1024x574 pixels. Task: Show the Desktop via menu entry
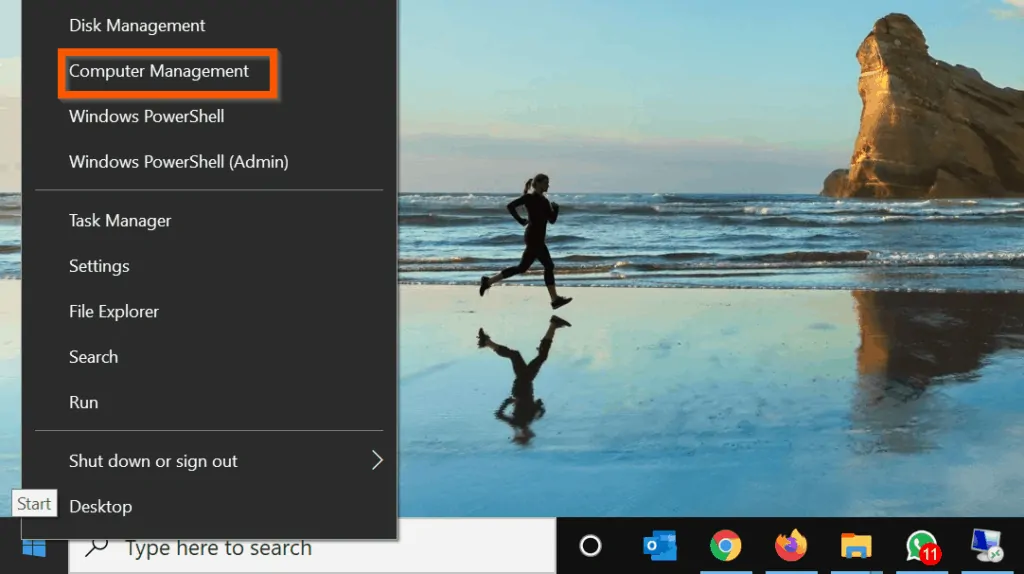[209, 507]
